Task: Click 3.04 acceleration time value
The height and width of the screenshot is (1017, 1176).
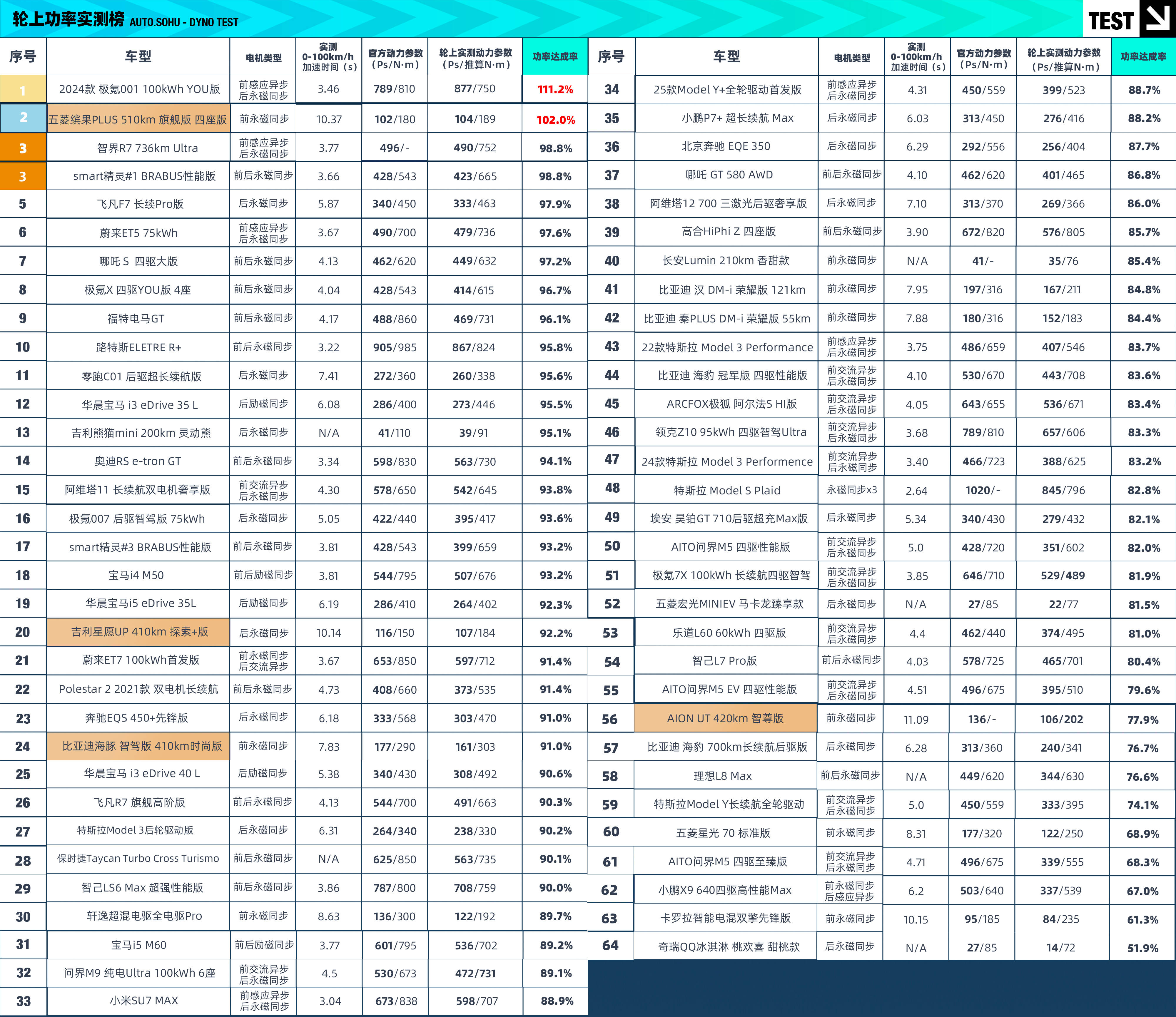Action: tap(330, 1001)
